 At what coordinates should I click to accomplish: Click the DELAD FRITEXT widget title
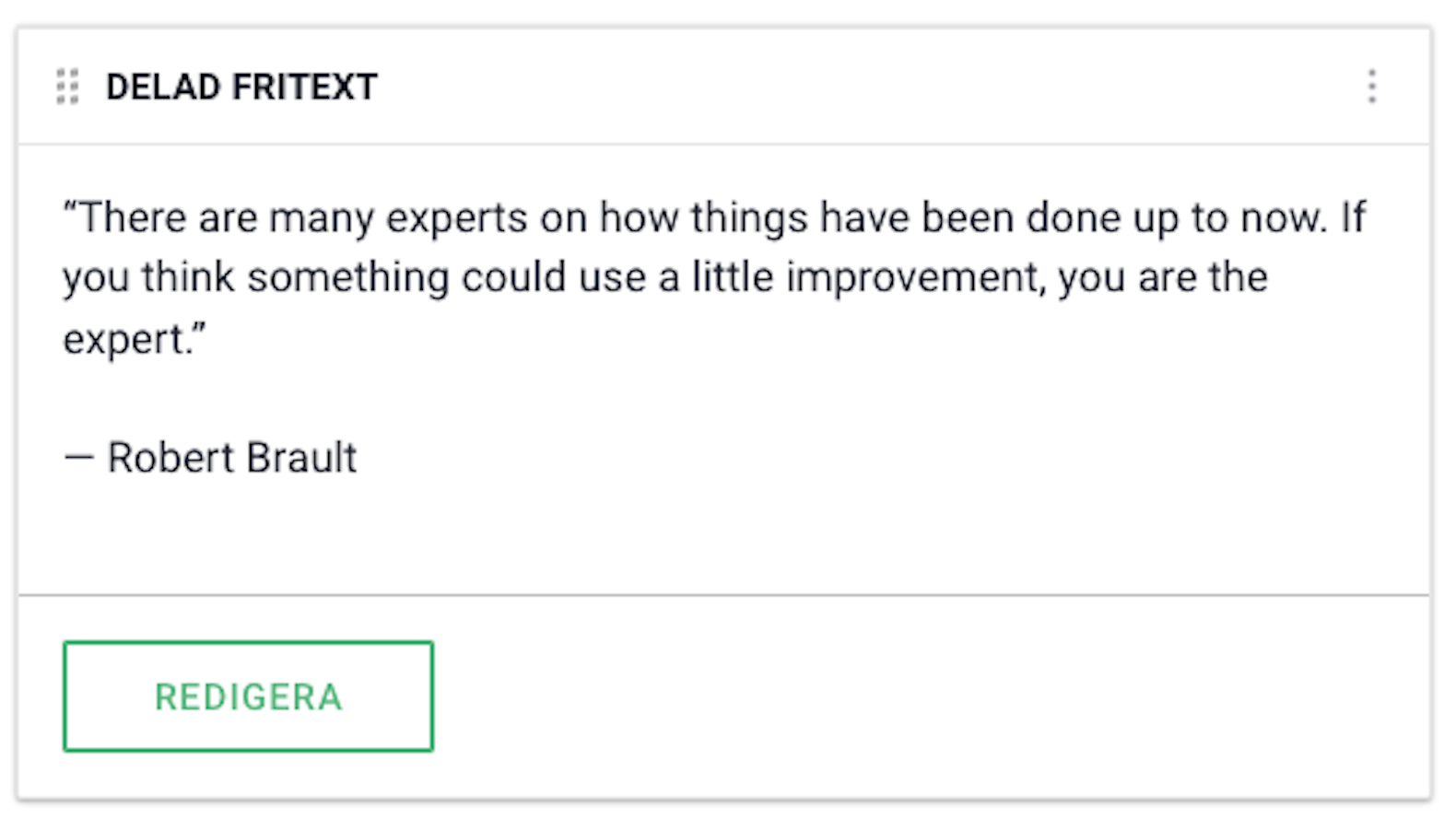coord(241,87)
